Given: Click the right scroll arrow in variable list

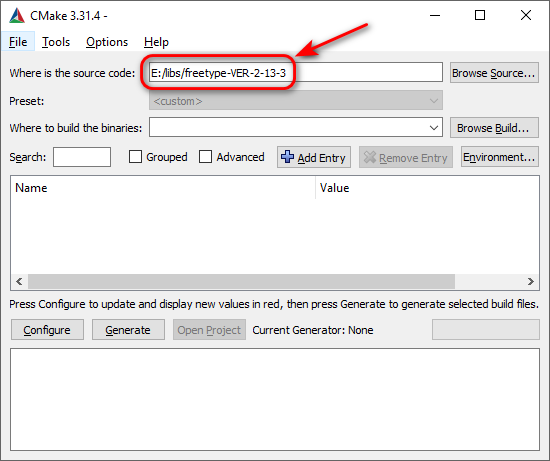Looking at the screenshot, I should click(x=531, y=281).
